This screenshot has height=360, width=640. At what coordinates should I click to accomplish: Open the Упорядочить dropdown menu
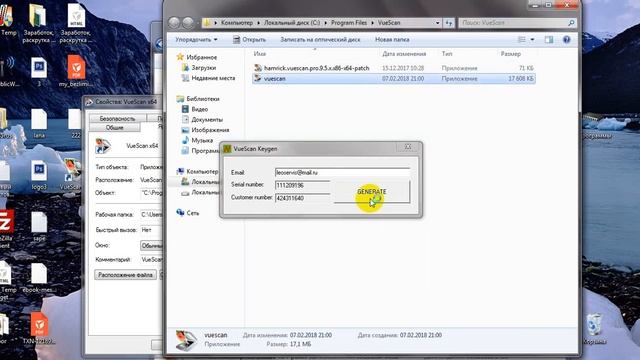pos(196,40)
